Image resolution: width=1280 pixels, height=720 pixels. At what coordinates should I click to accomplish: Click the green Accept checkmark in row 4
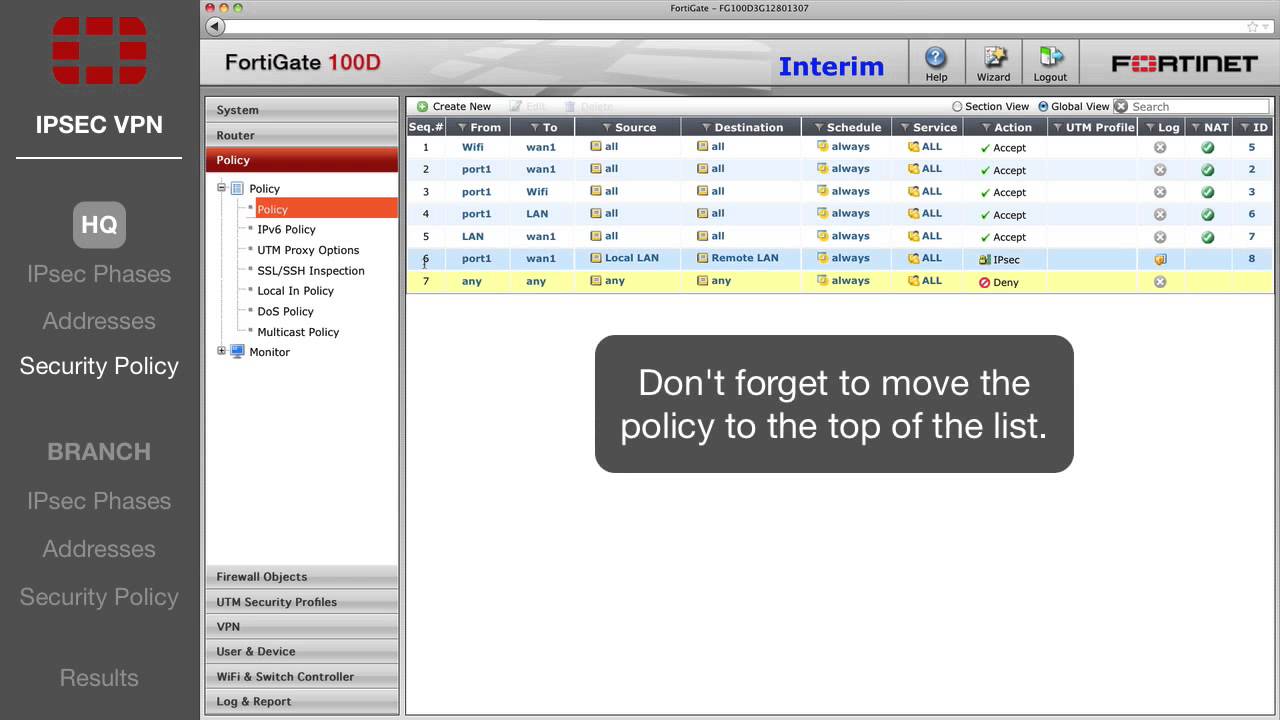pos(985,215)
